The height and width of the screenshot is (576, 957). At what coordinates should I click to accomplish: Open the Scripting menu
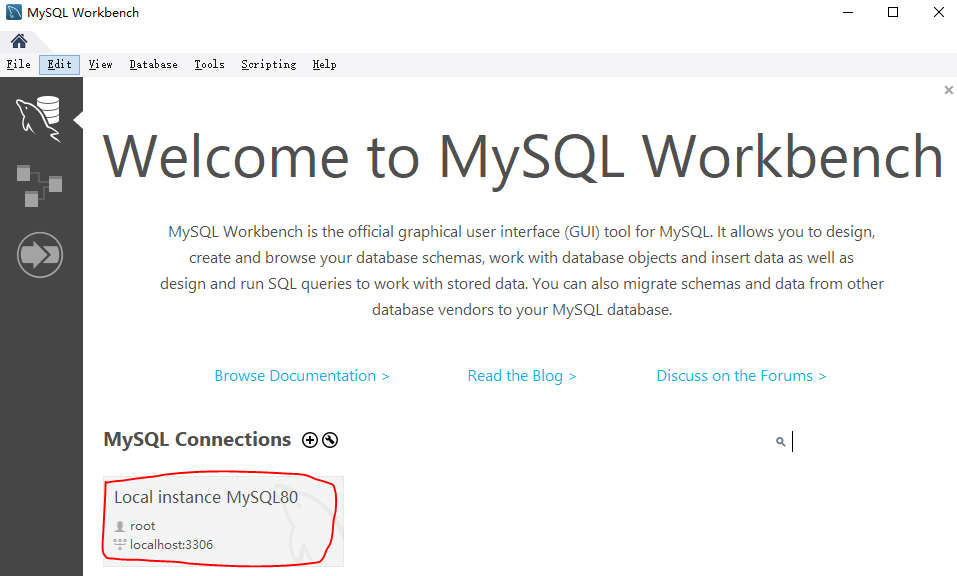(269, 65)
